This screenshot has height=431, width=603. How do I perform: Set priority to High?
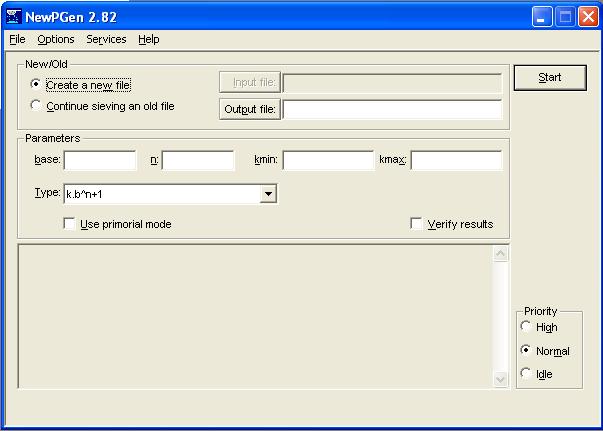pyautogui.click(x=526, y=327)
